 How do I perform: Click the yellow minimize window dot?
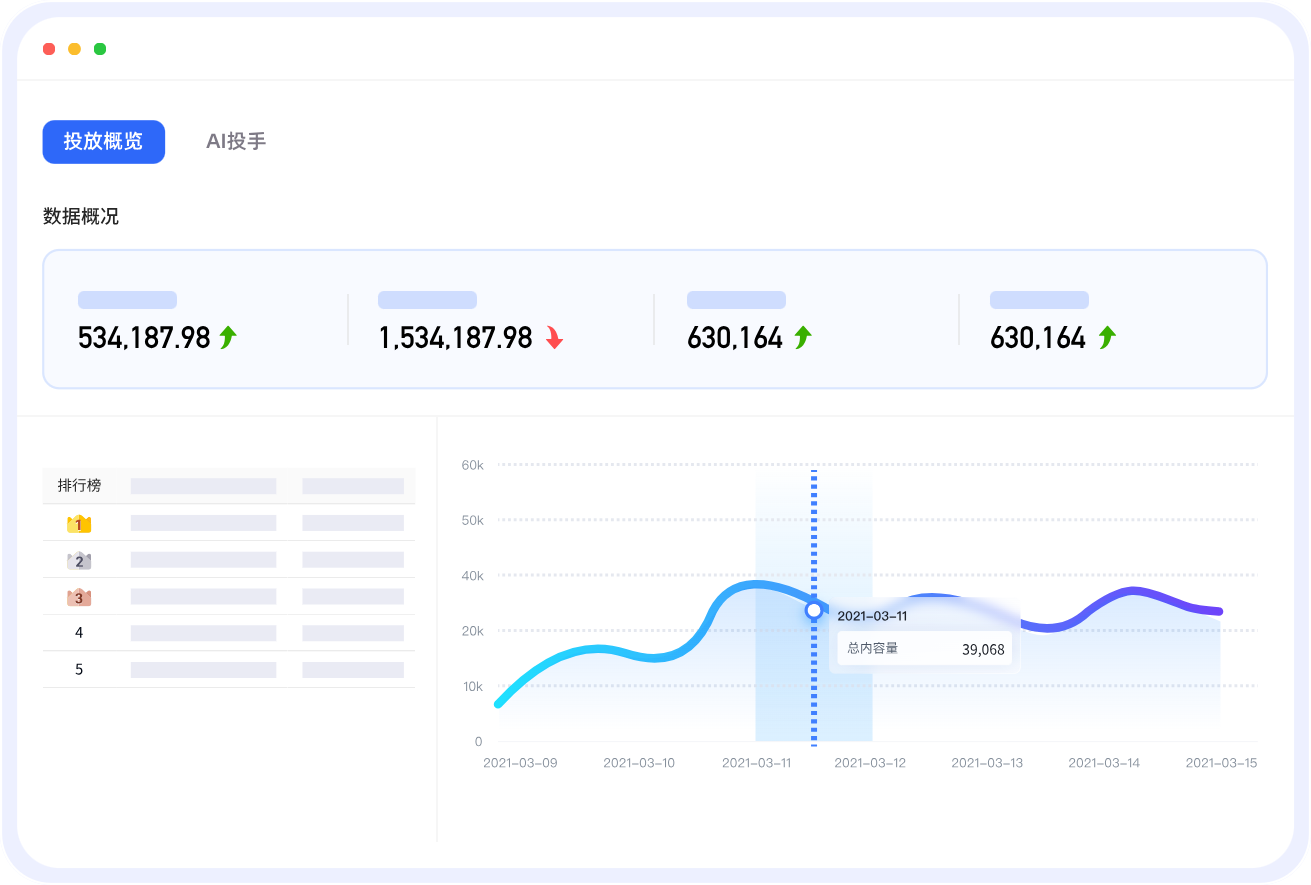[x=74, y=49]
